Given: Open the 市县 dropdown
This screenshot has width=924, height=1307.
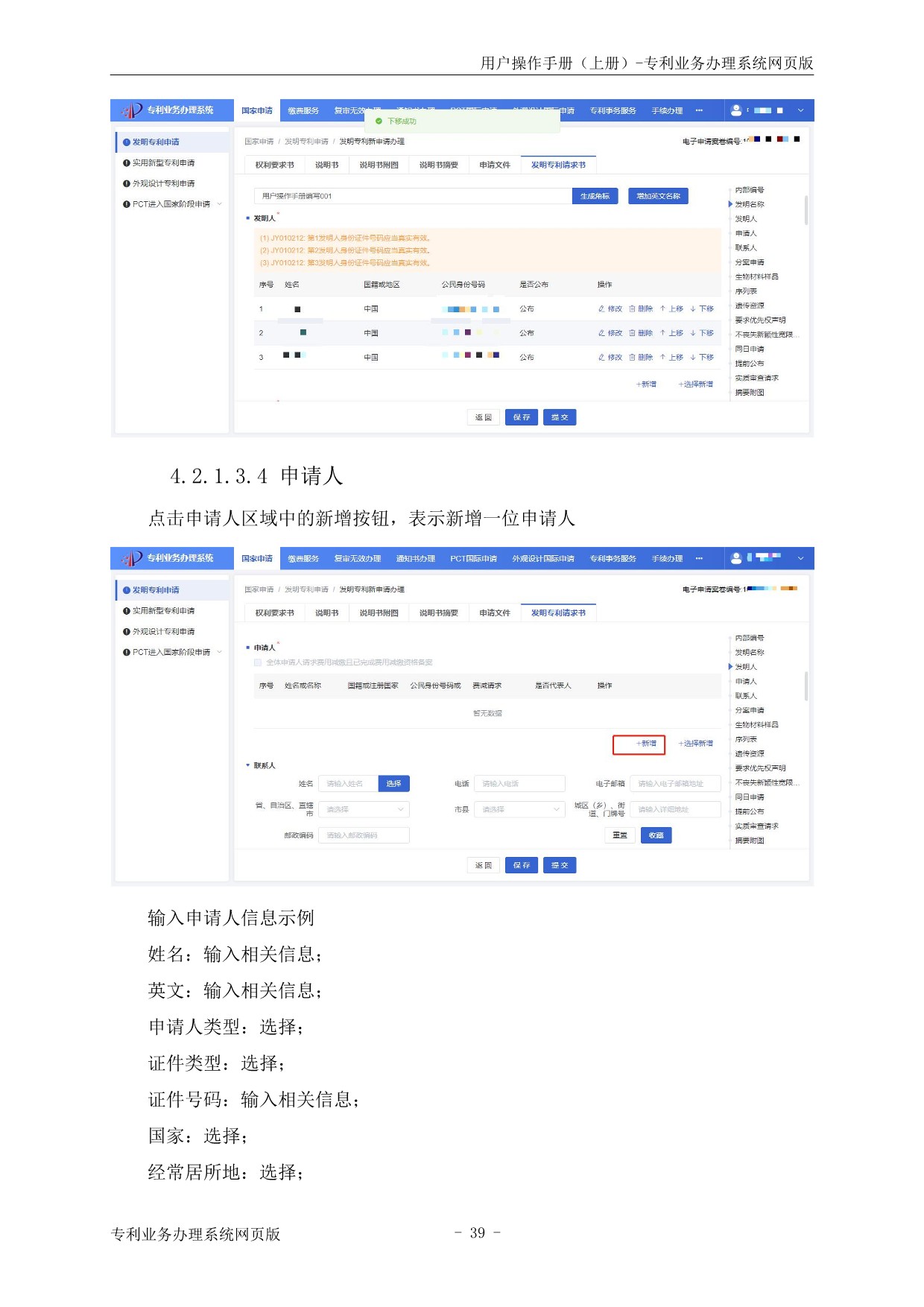Looking at the screenshot, I should [x=519, y=809].
